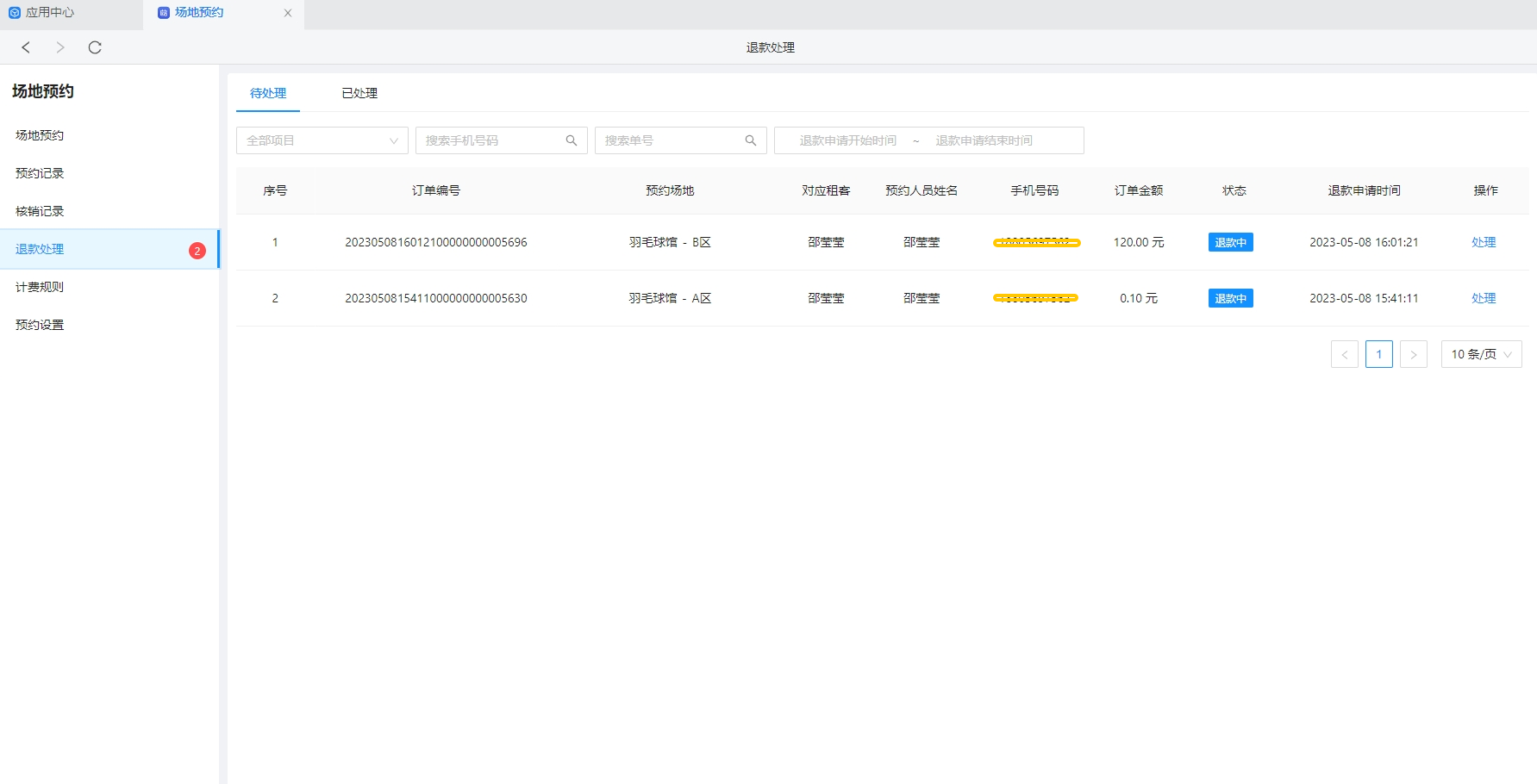
Task: Click the 预约人员姓名 column header
Action: pyautogui.click(x=922, y=190)
